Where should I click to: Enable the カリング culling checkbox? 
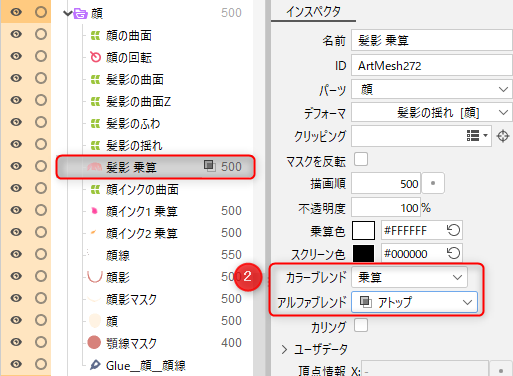click(361, 325)
